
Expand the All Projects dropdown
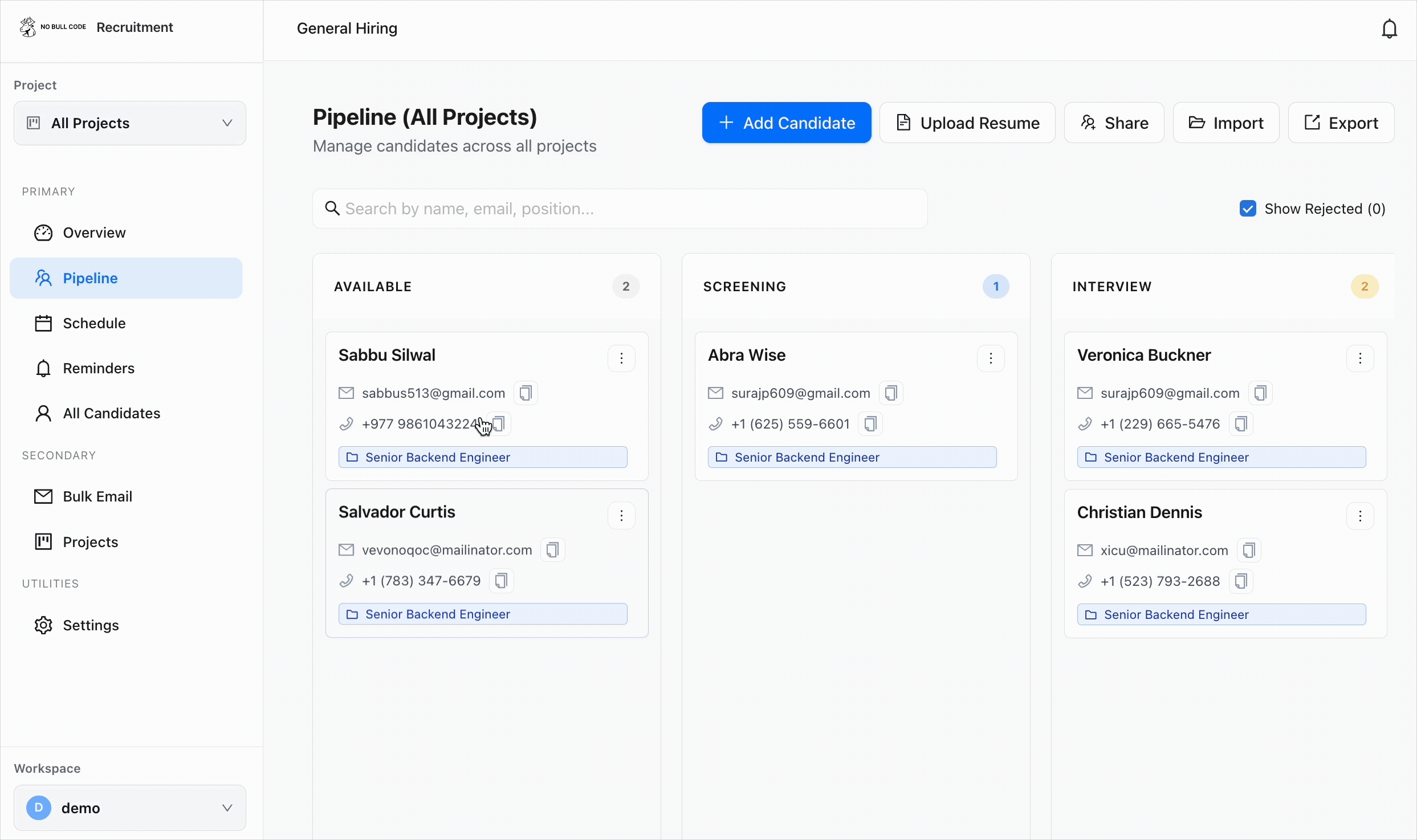tap(130, 123)
